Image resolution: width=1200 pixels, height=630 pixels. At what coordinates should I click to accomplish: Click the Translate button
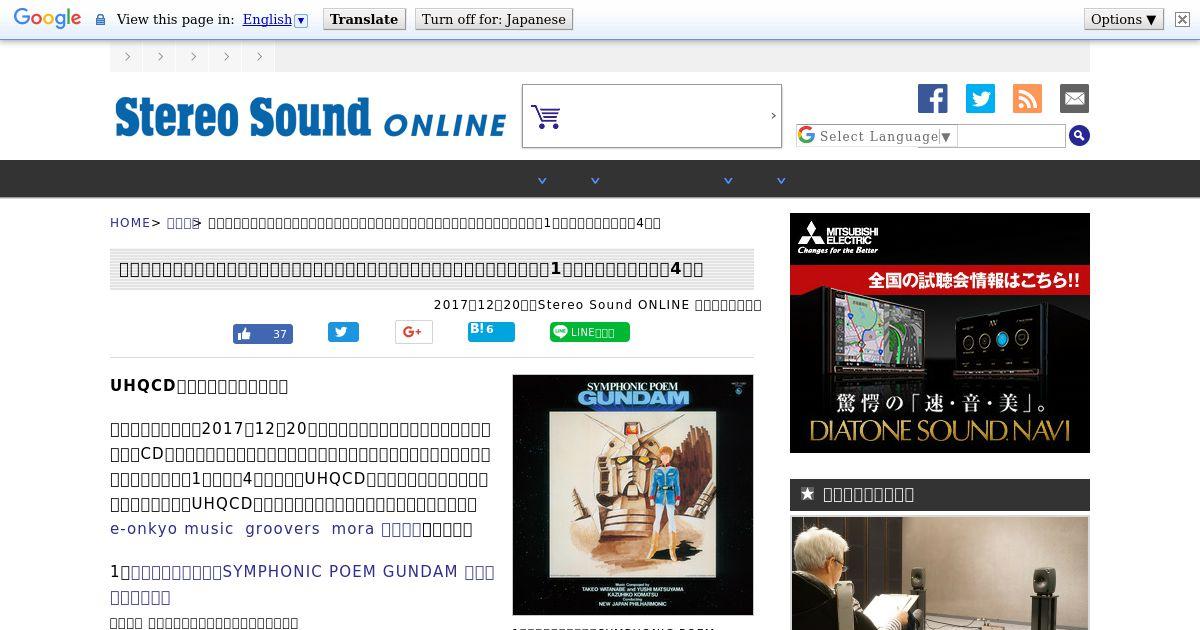[364, 19]
